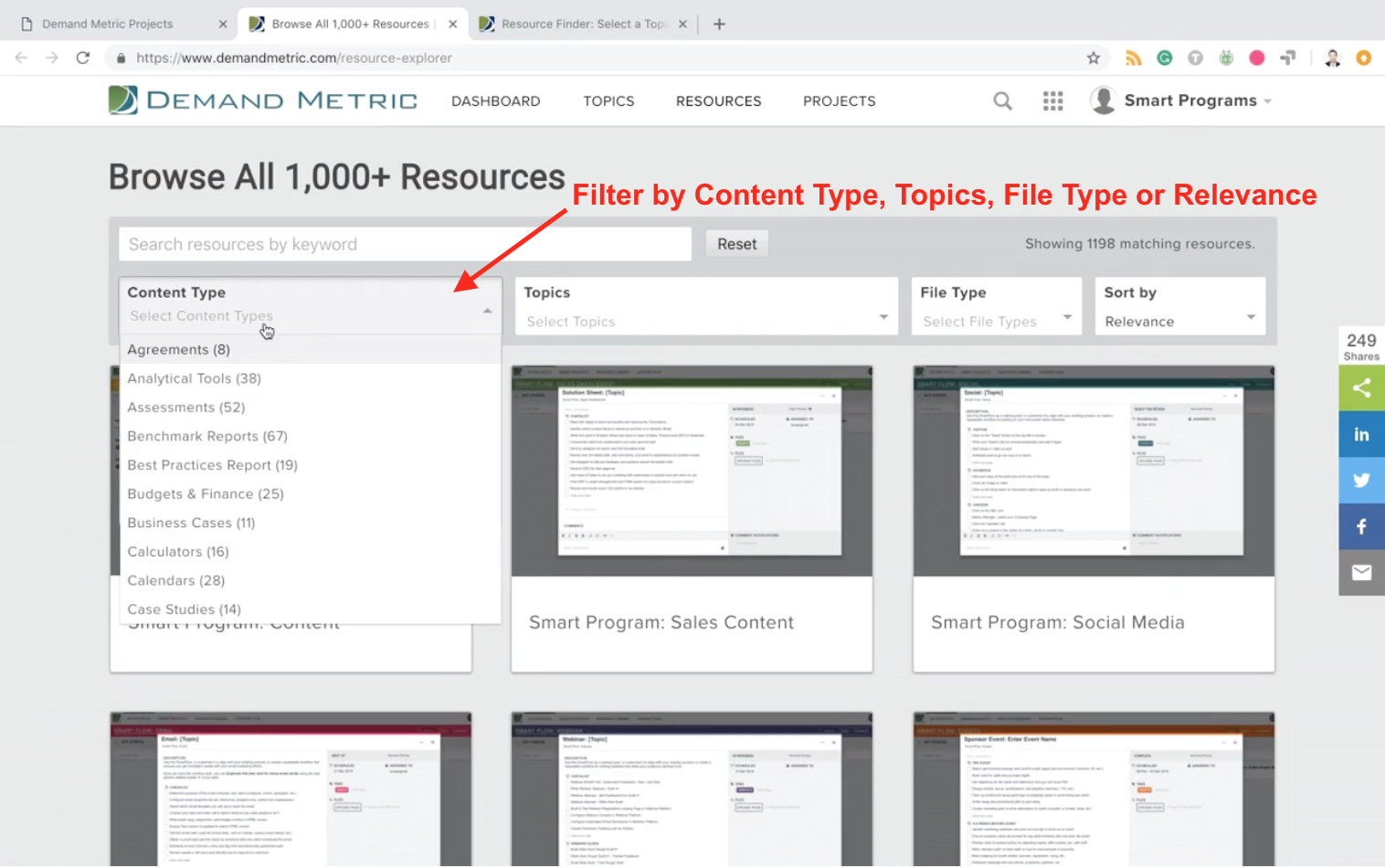Expand the Topics dropdown
The width and height of the screenshot is (1385, 868).
(x=883, y=317)
